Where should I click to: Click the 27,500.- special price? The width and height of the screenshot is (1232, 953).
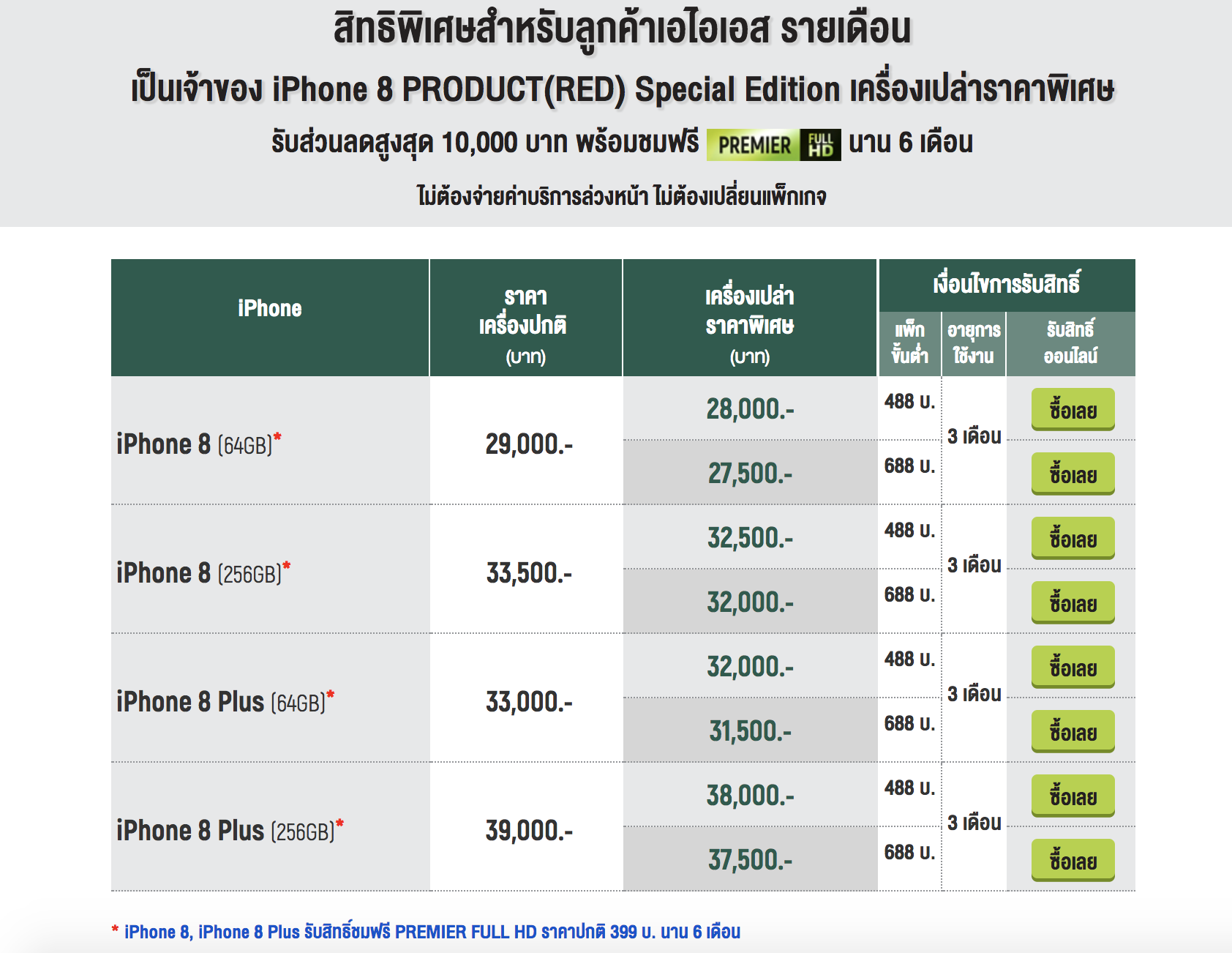point(750,474)
